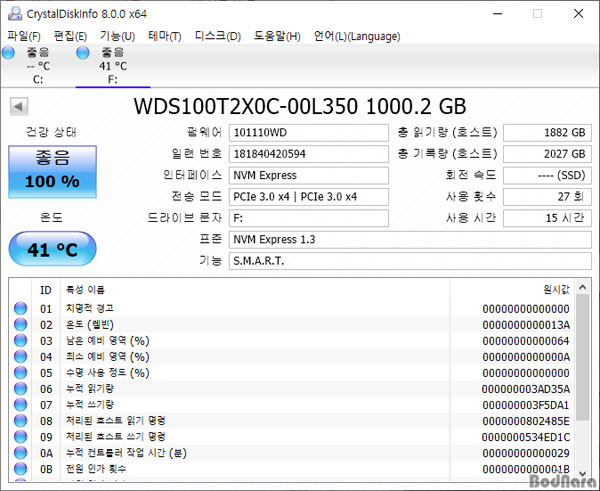The width and height of the screenshot is (600, 491).
Task: Select row 남은 예비 영역 (%)
Action: [x=292, y=341]
